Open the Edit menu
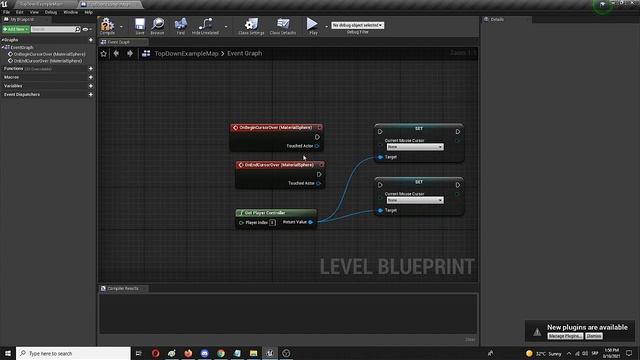Screen dimensions: 640x360 point(20,12)
